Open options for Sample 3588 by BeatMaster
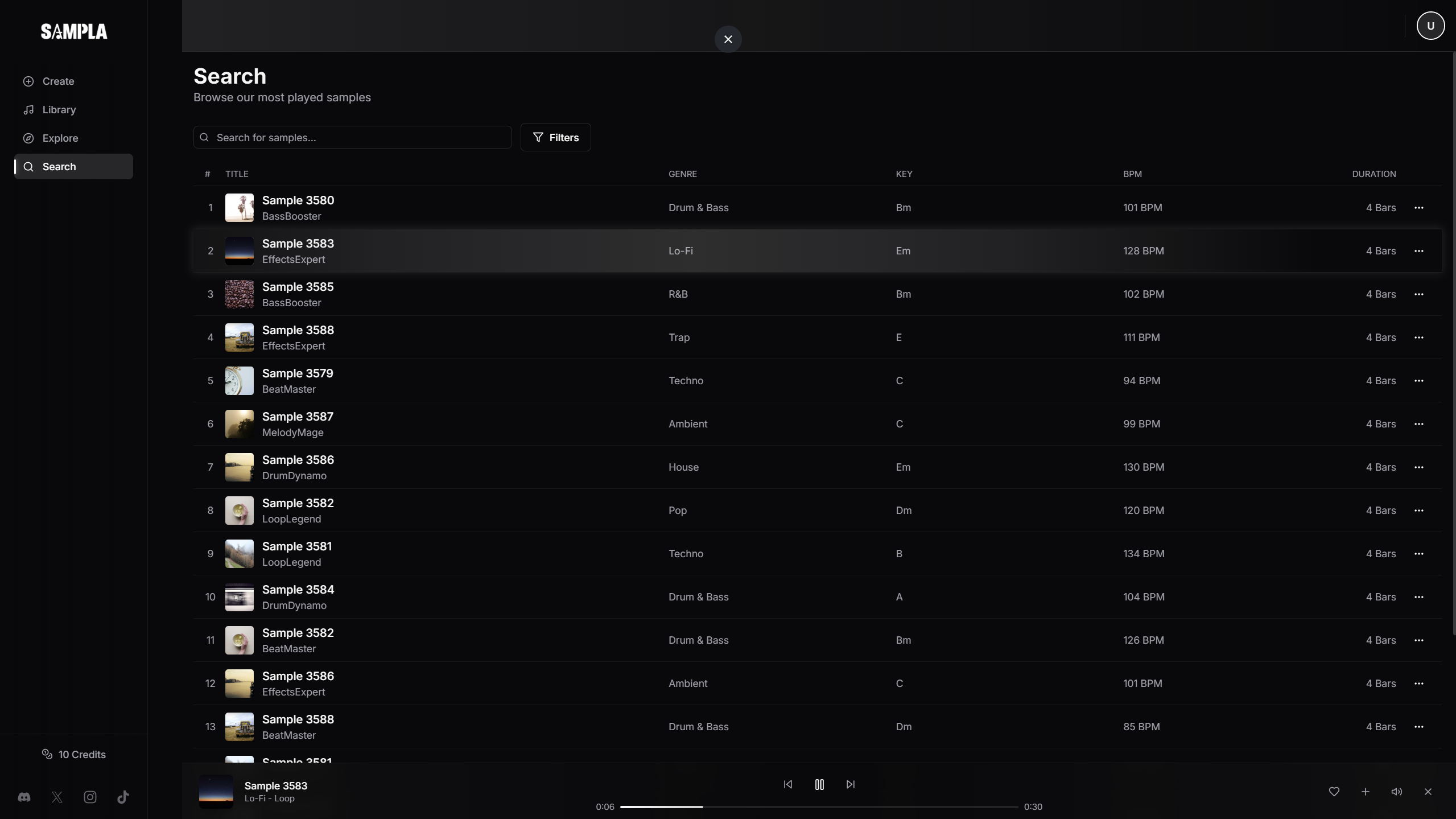The width and height of the screenshot is (1456, 819). click(1419, 726)
